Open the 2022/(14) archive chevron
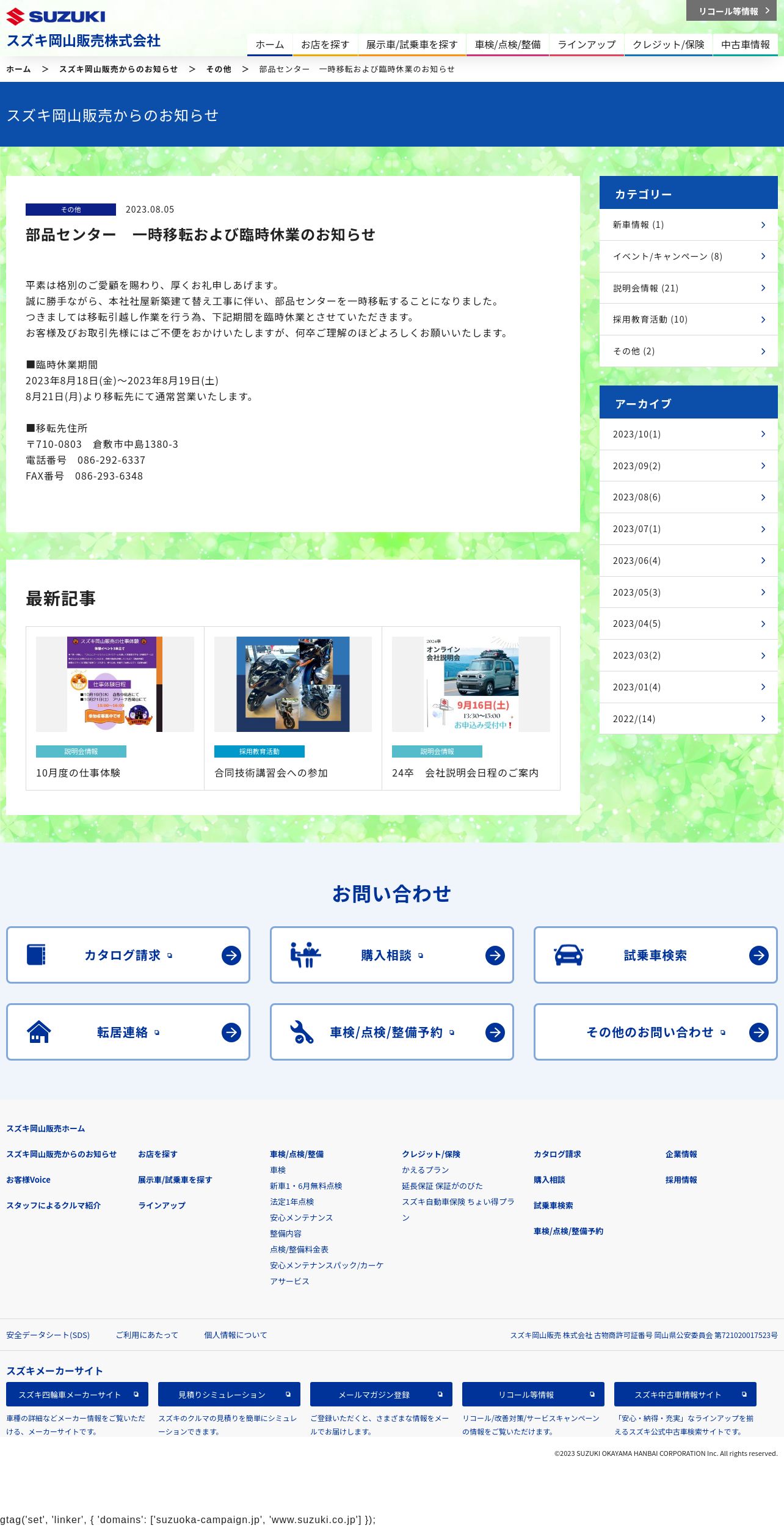 tap(763, 718)
